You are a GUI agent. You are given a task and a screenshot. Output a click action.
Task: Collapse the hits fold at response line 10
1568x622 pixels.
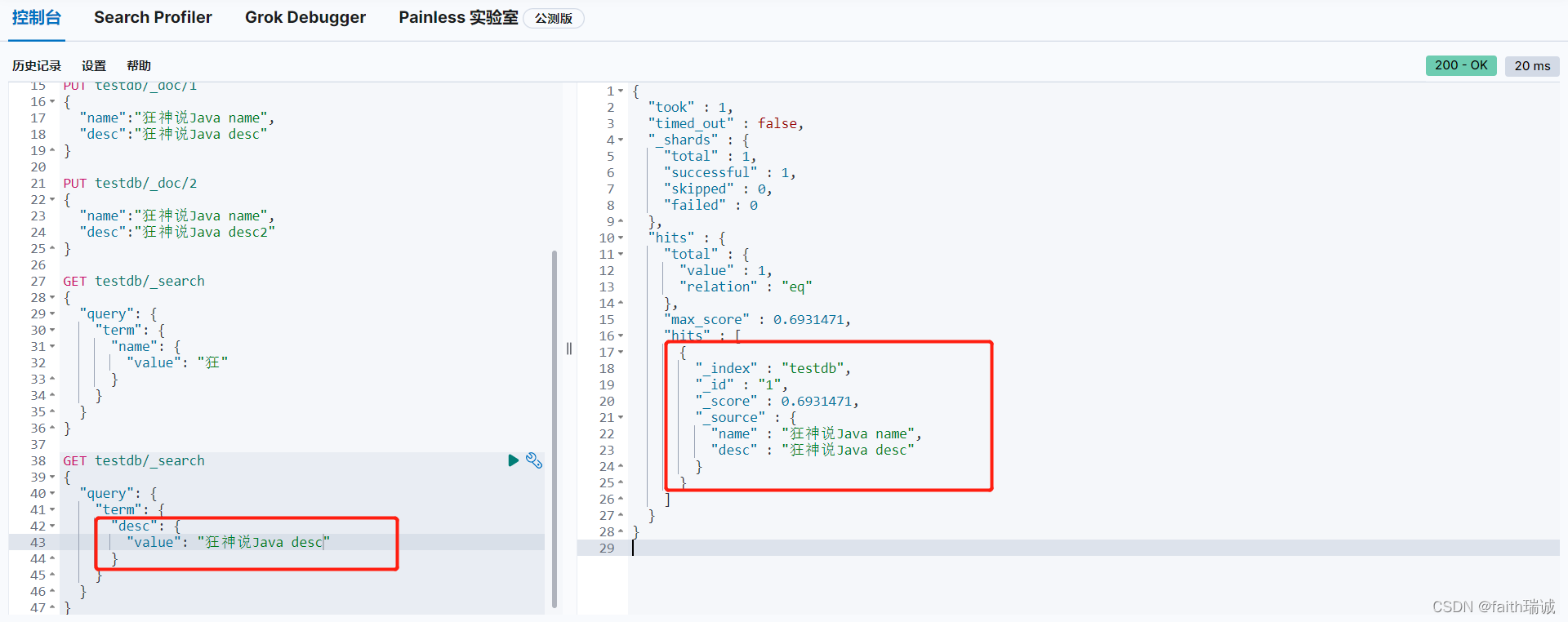(x=621, y=238)
